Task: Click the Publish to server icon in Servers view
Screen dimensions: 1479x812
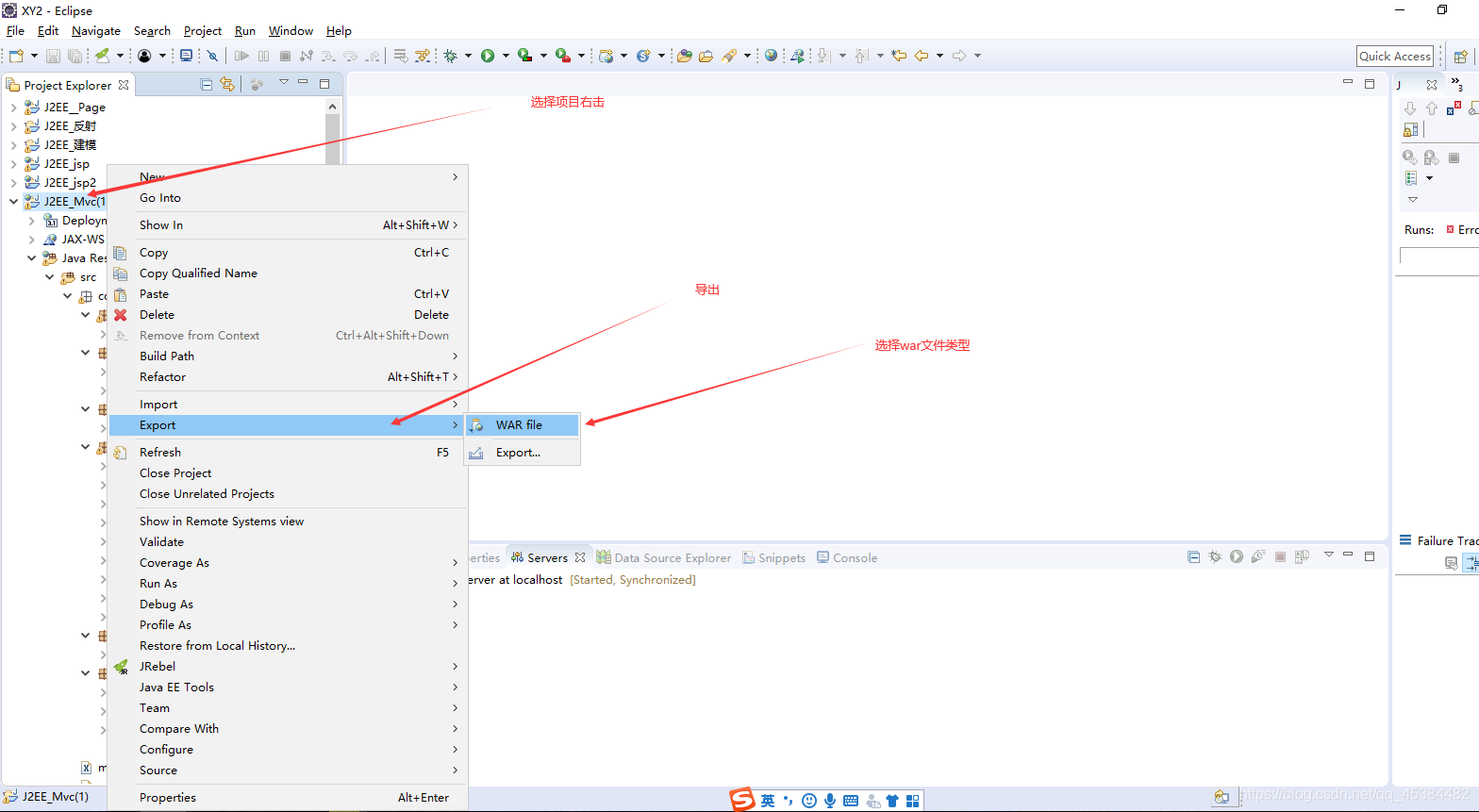Action: pyautogui.click(x=1302, y=556)
